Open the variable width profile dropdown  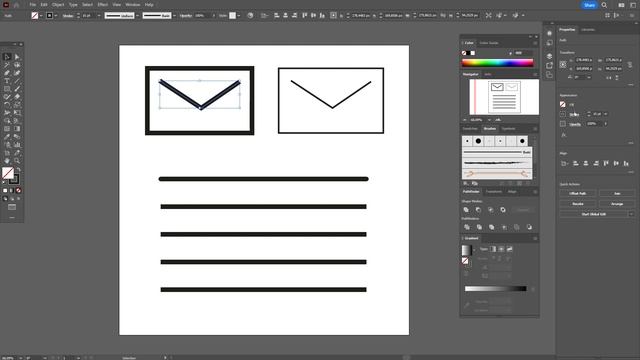click(138, 16)
